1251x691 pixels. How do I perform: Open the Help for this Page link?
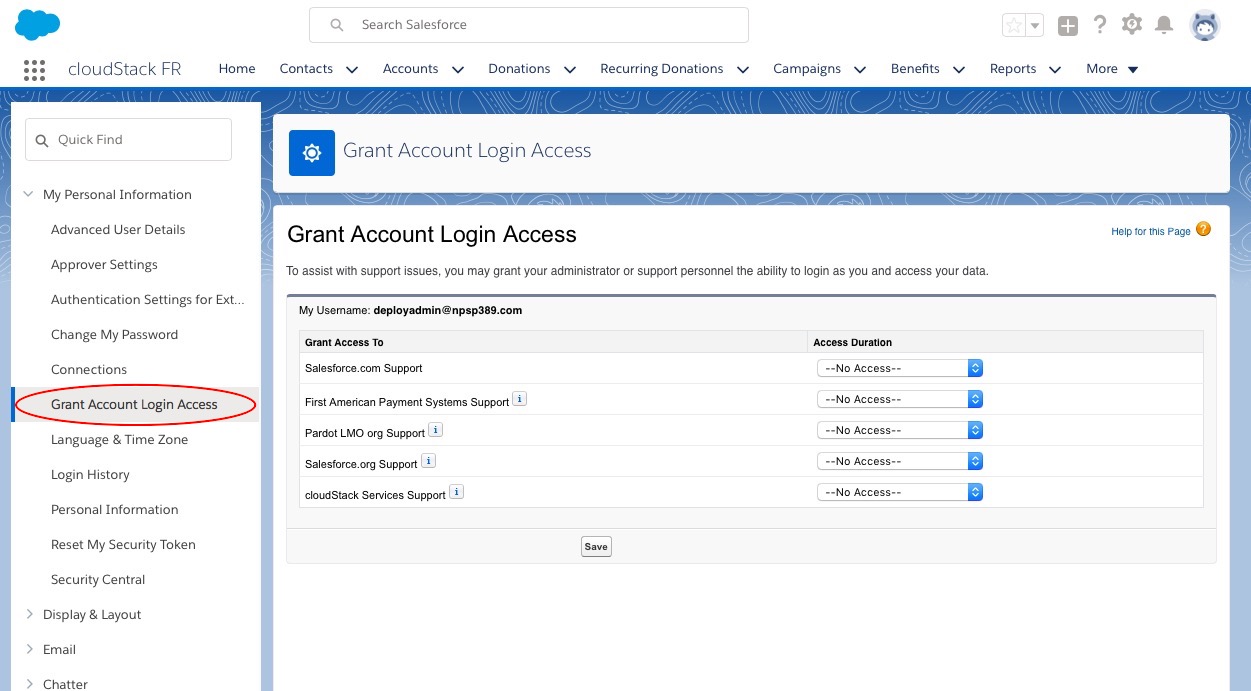1151,232
